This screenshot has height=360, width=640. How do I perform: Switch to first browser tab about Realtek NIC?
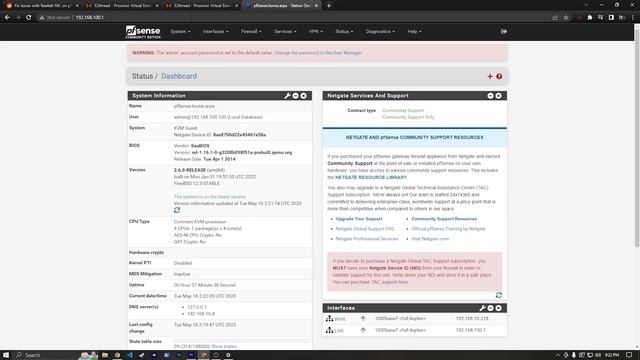coord(42,6)
